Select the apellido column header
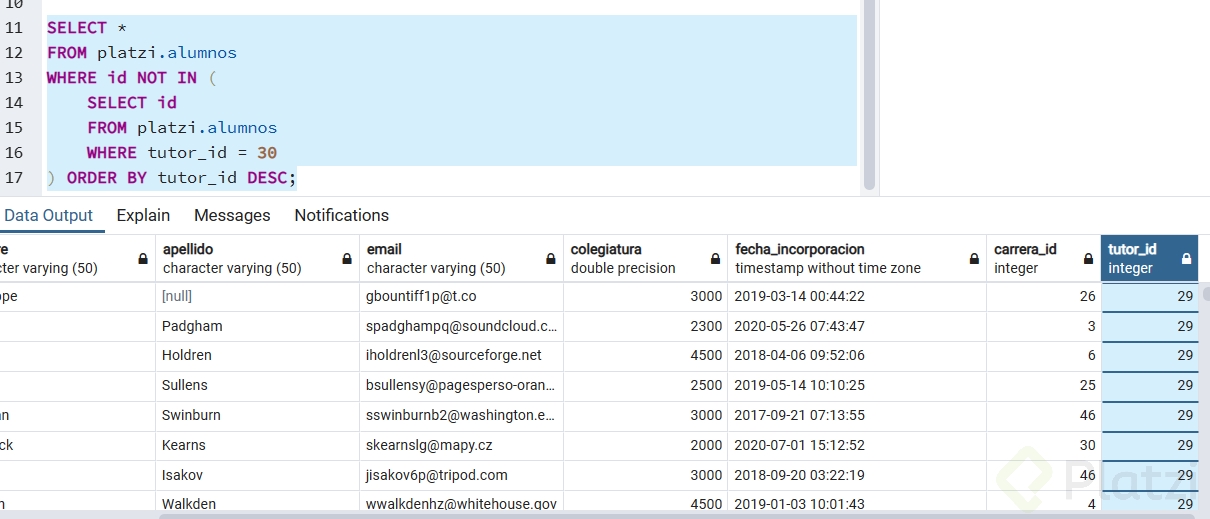Viewport: 1210px width, 519px height. click(x=258, y=258)
